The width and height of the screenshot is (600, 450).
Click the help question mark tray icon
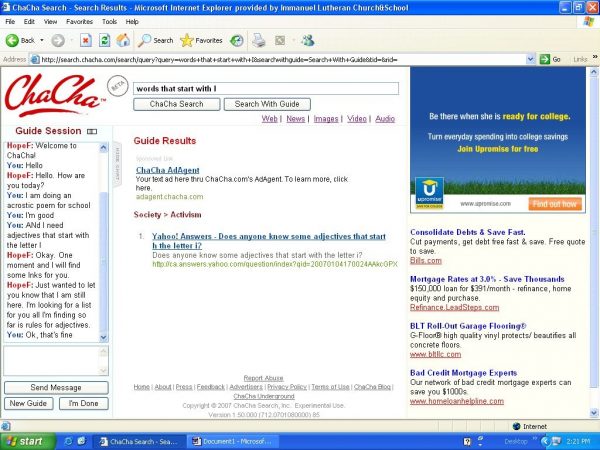[467, 442]
